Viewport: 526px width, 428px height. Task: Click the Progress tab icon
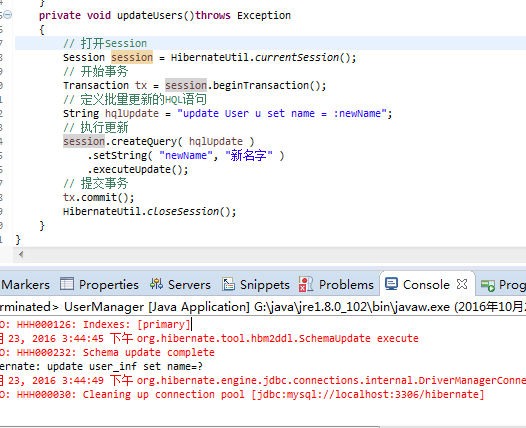(x=487, y=285)
